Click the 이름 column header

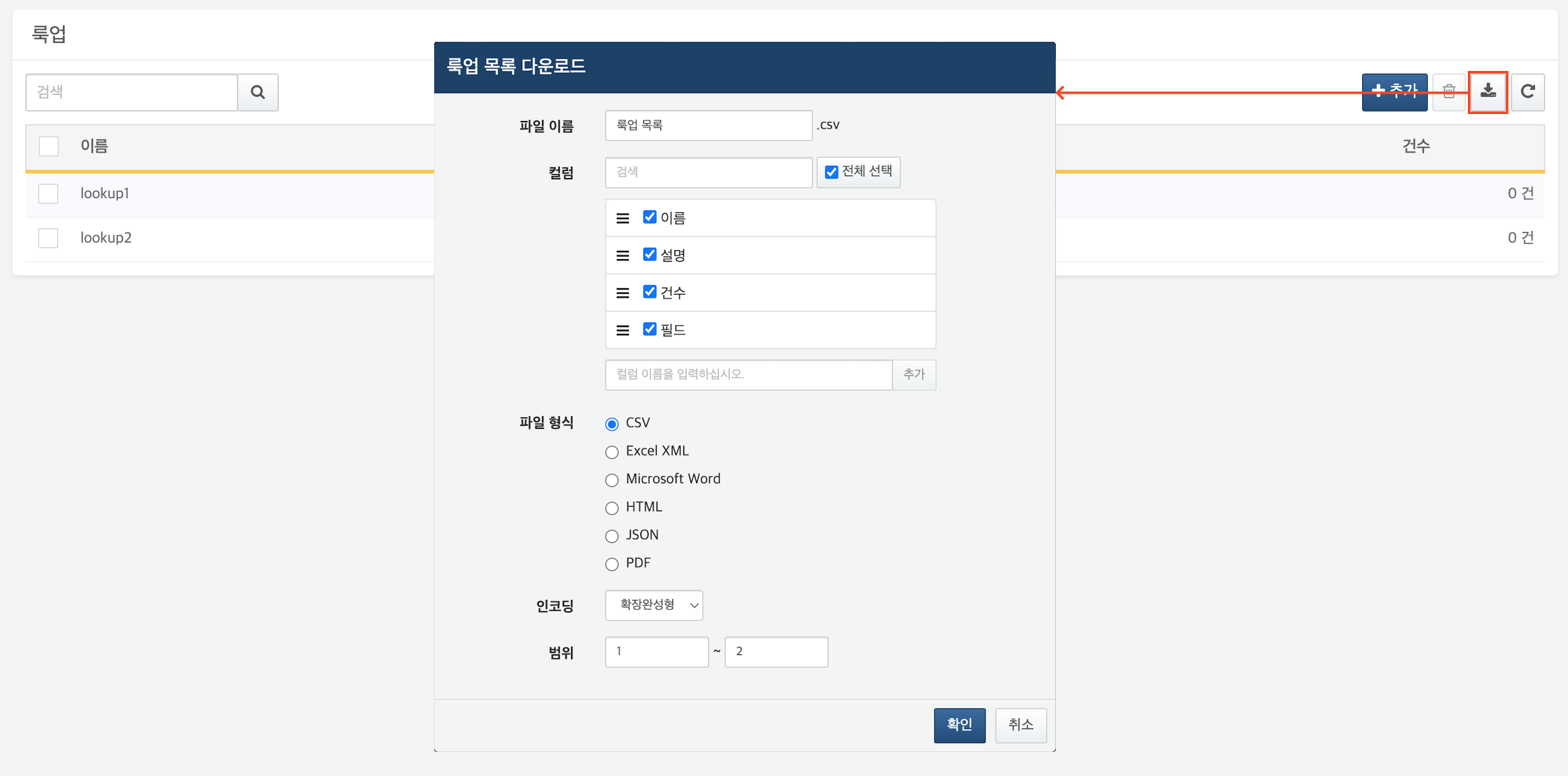click(x=94, y=146)
